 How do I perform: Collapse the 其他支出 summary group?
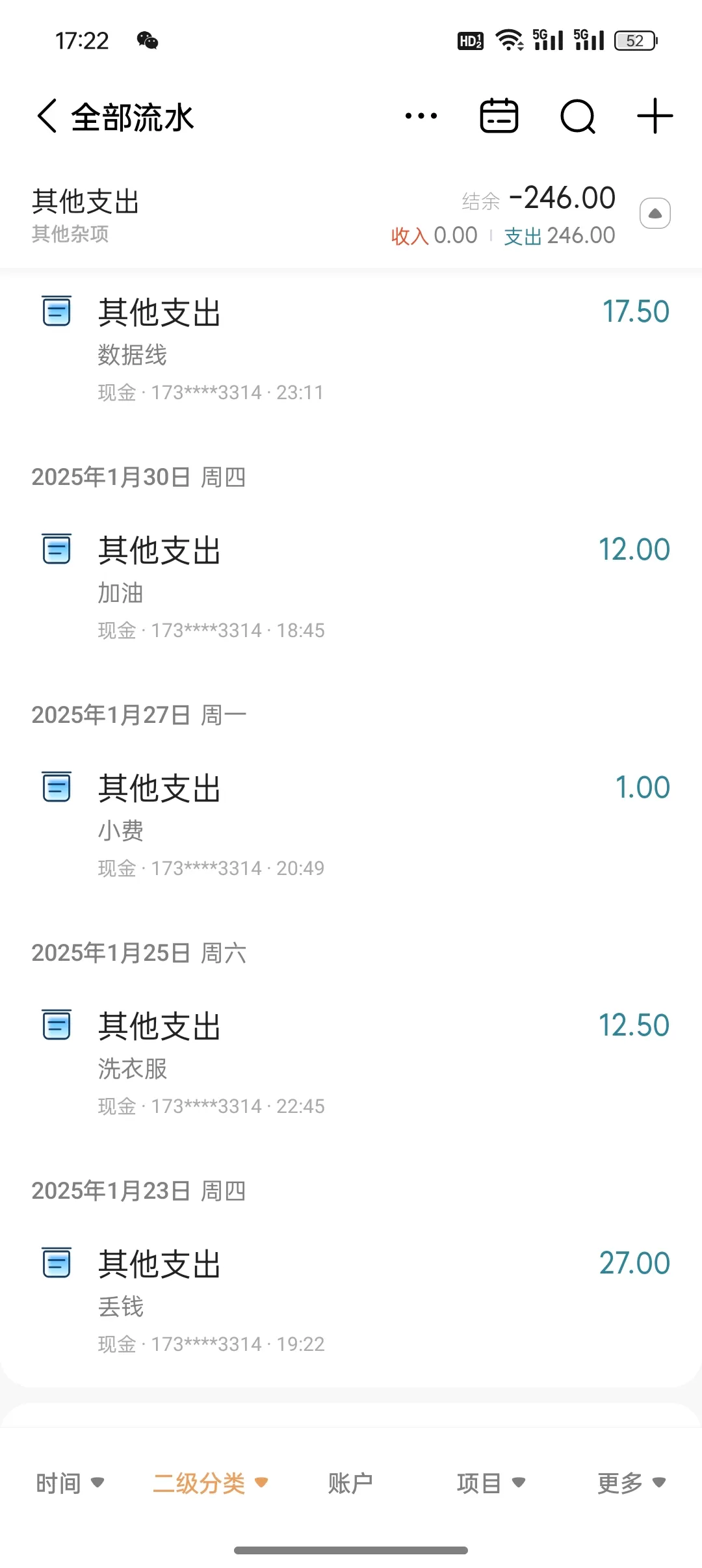click(x=655, y=213)
